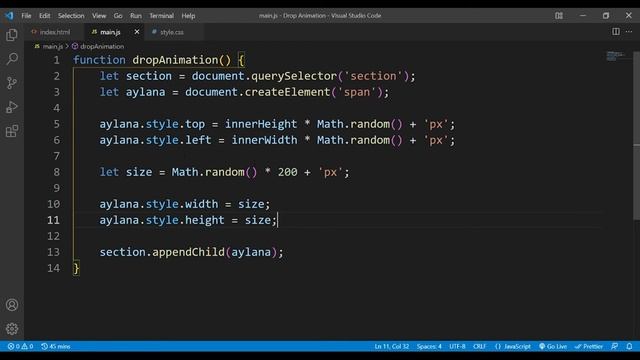640x360 pixels.
Task: Click innerHeight on line 5
Action: coord(261,124)
